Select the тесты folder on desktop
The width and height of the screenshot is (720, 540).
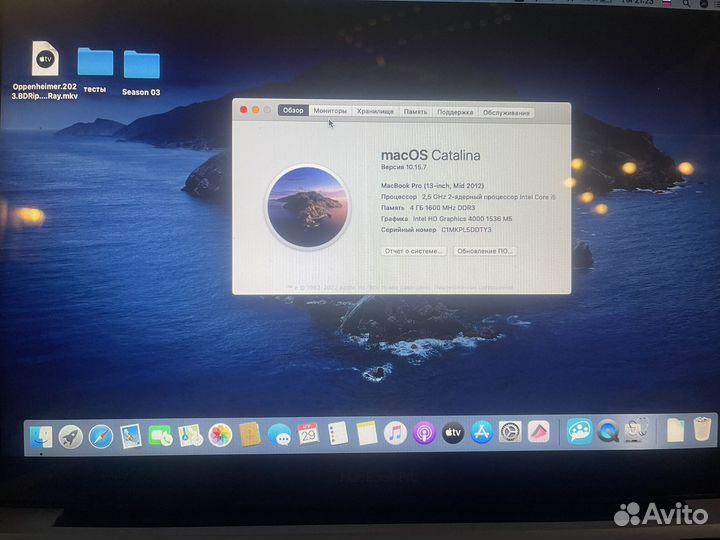95,70
